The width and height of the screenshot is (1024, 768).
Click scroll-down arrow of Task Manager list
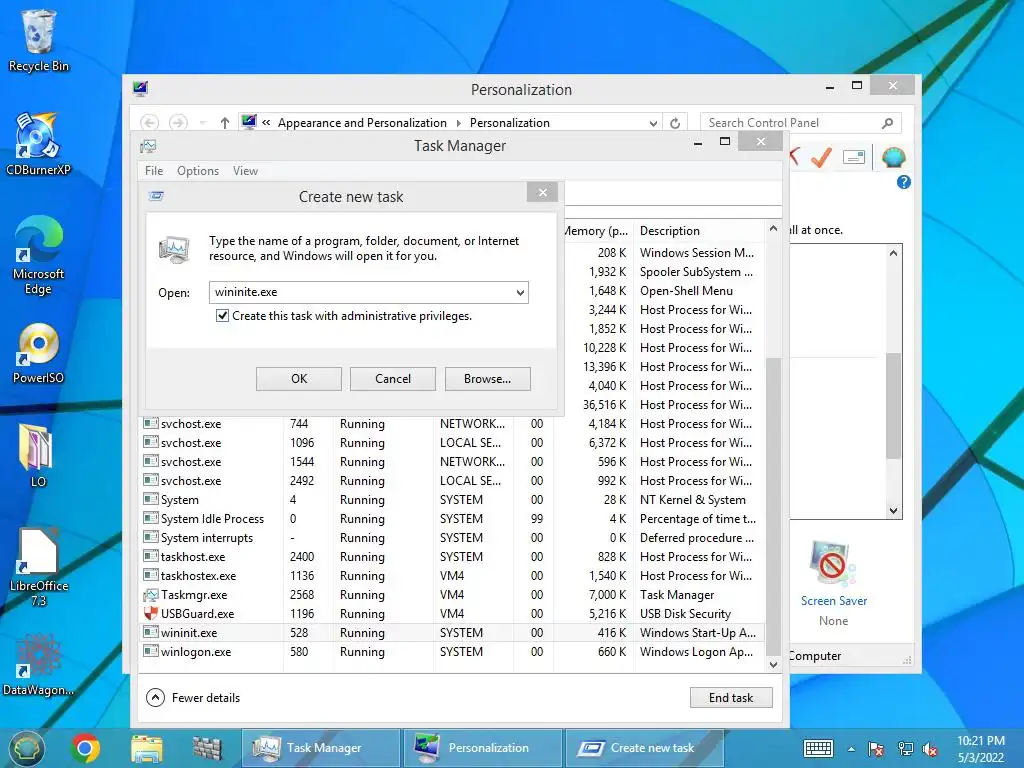tap(773, 665)
